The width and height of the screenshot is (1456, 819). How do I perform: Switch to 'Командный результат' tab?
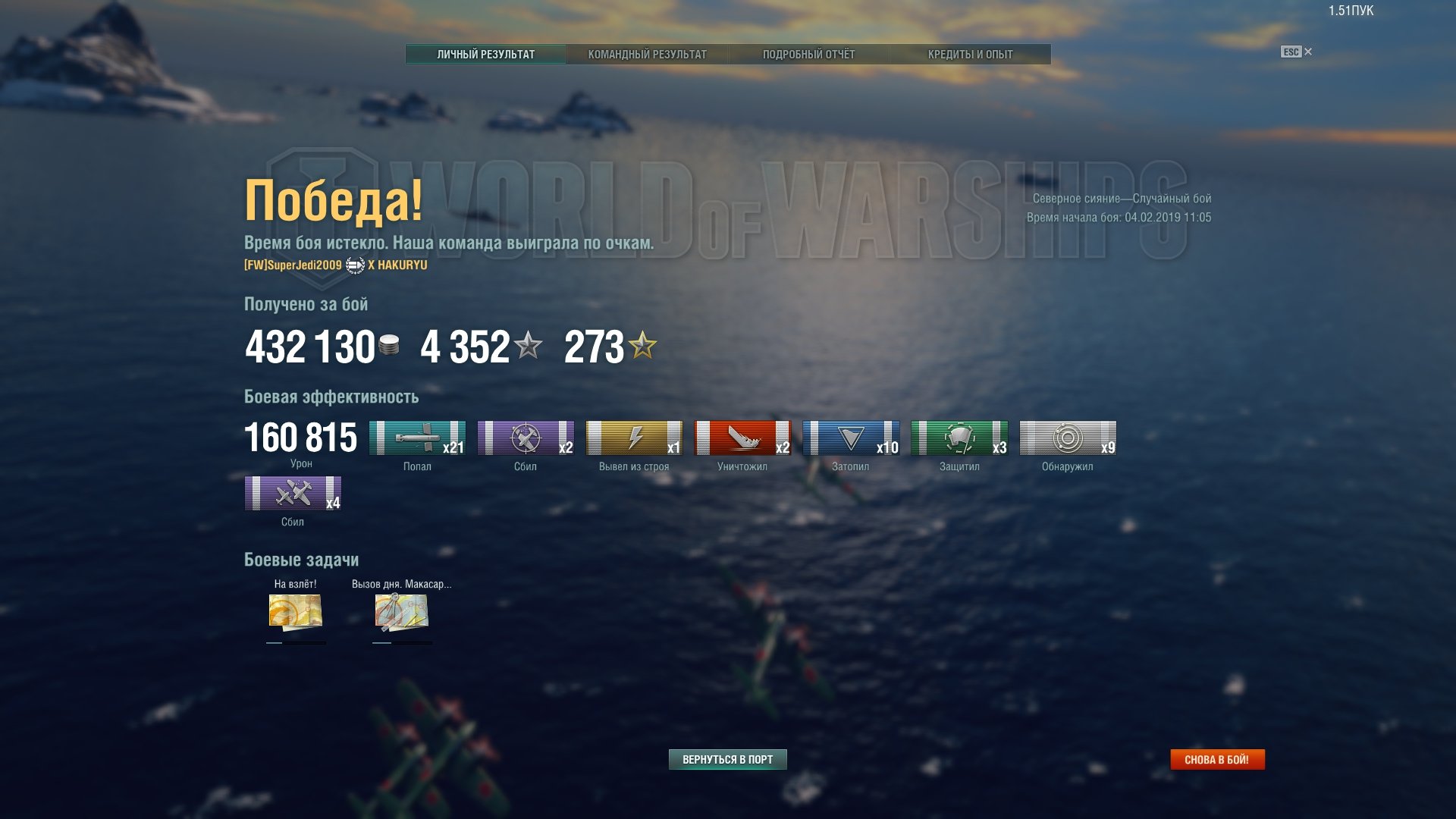click(x=648, y=54)
